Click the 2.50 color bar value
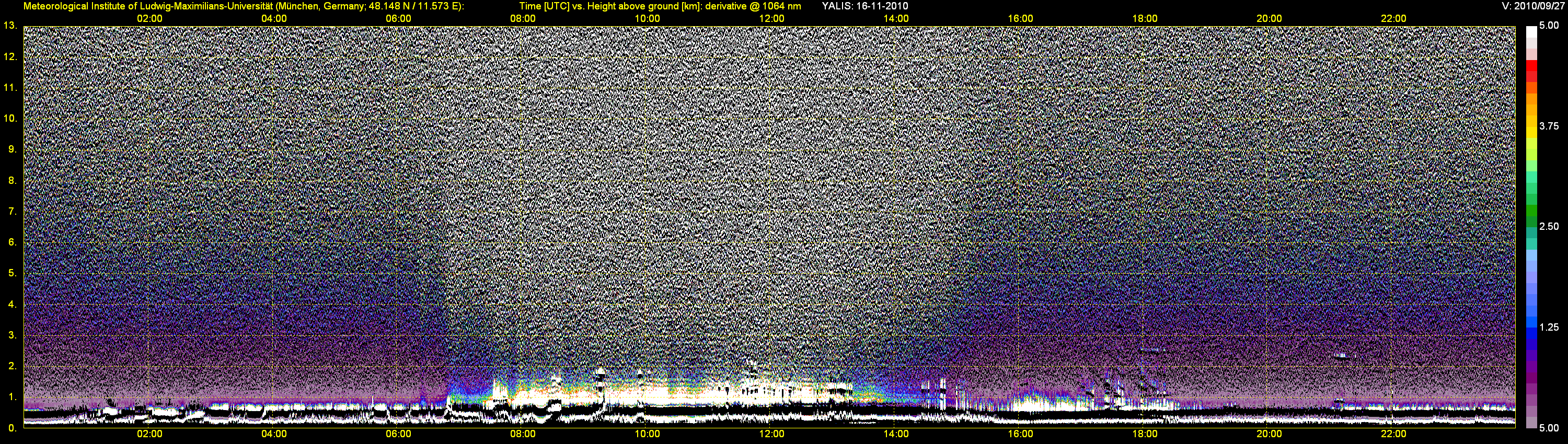 (x=1549, y=226)
